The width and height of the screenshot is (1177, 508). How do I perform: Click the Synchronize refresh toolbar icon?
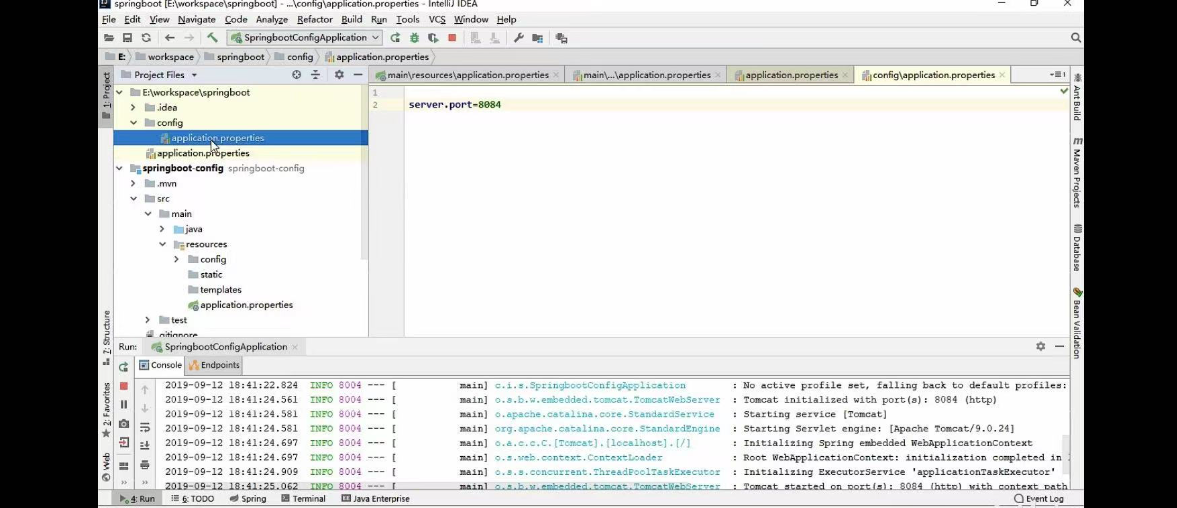(x=146, y=38)
